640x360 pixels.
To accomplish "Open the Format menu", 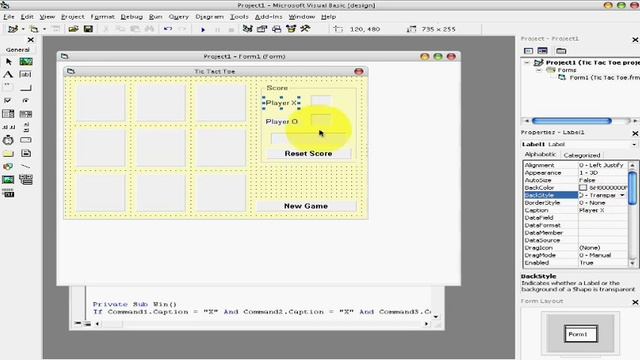I will (102, 17).
